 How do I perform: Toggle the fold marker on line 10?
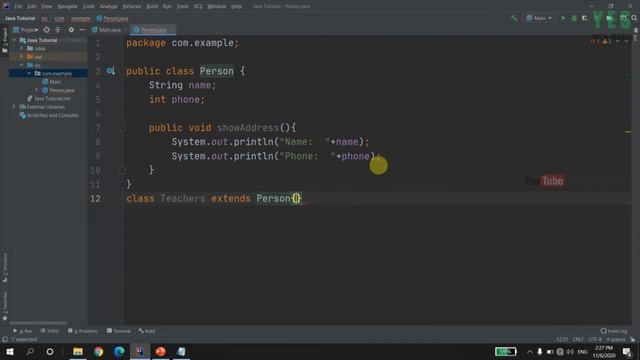click(x=122, y=170)
